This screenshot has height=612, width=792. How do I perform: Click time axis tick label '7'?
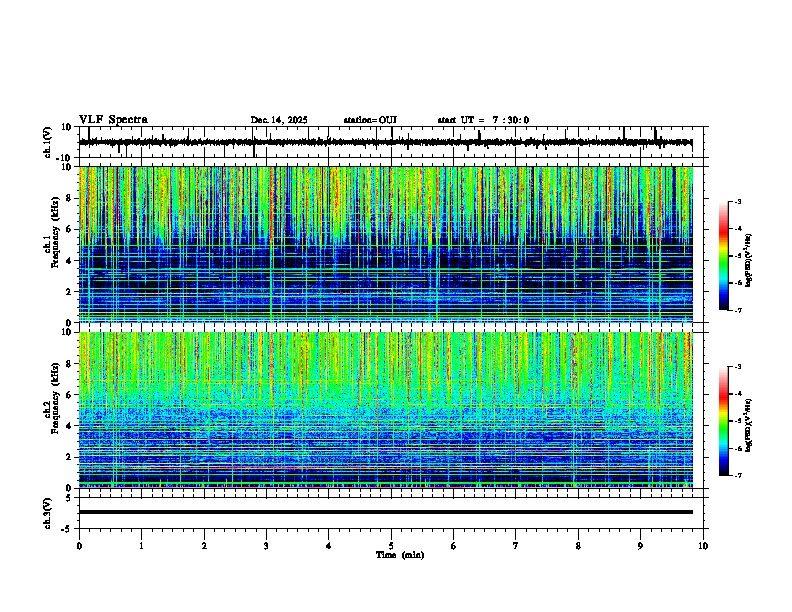tap(516, 546)
